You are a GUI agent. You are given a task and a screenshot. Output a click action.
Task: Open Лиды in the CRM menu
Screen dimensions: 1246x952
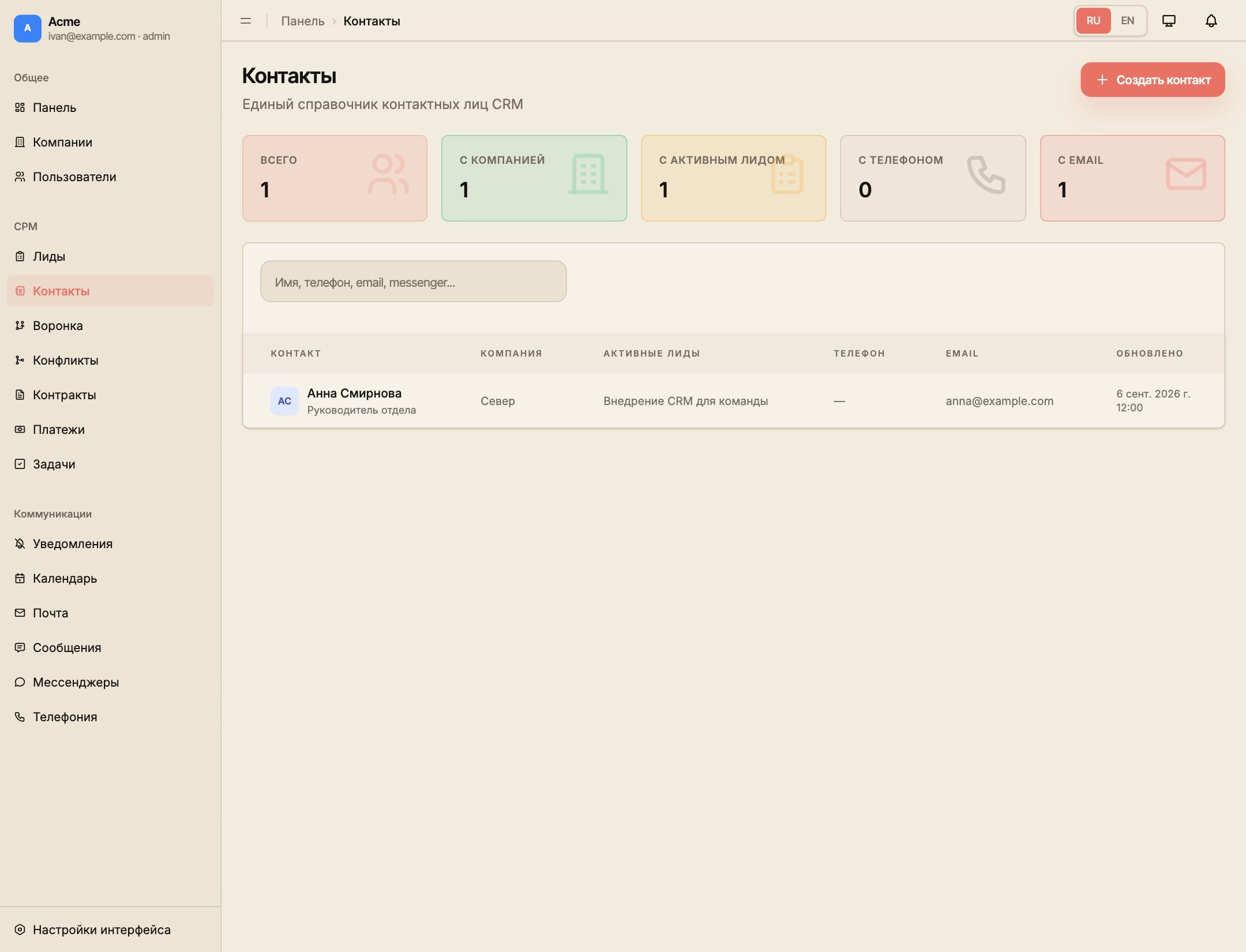[110, 256]
